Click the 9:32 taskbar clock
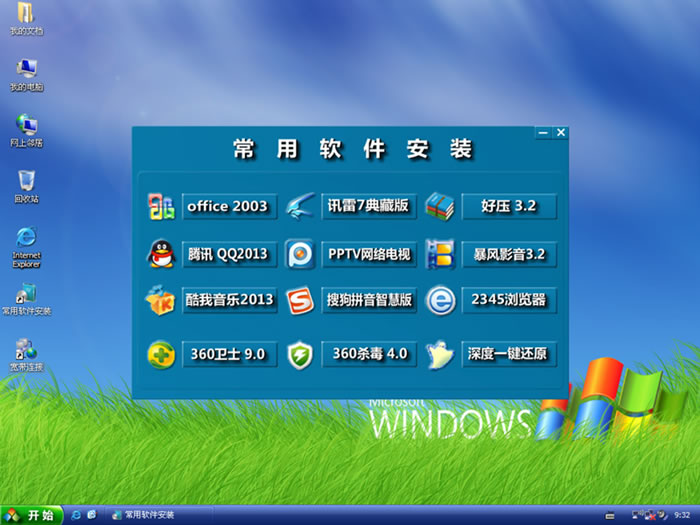 click(x=682, y=515)
